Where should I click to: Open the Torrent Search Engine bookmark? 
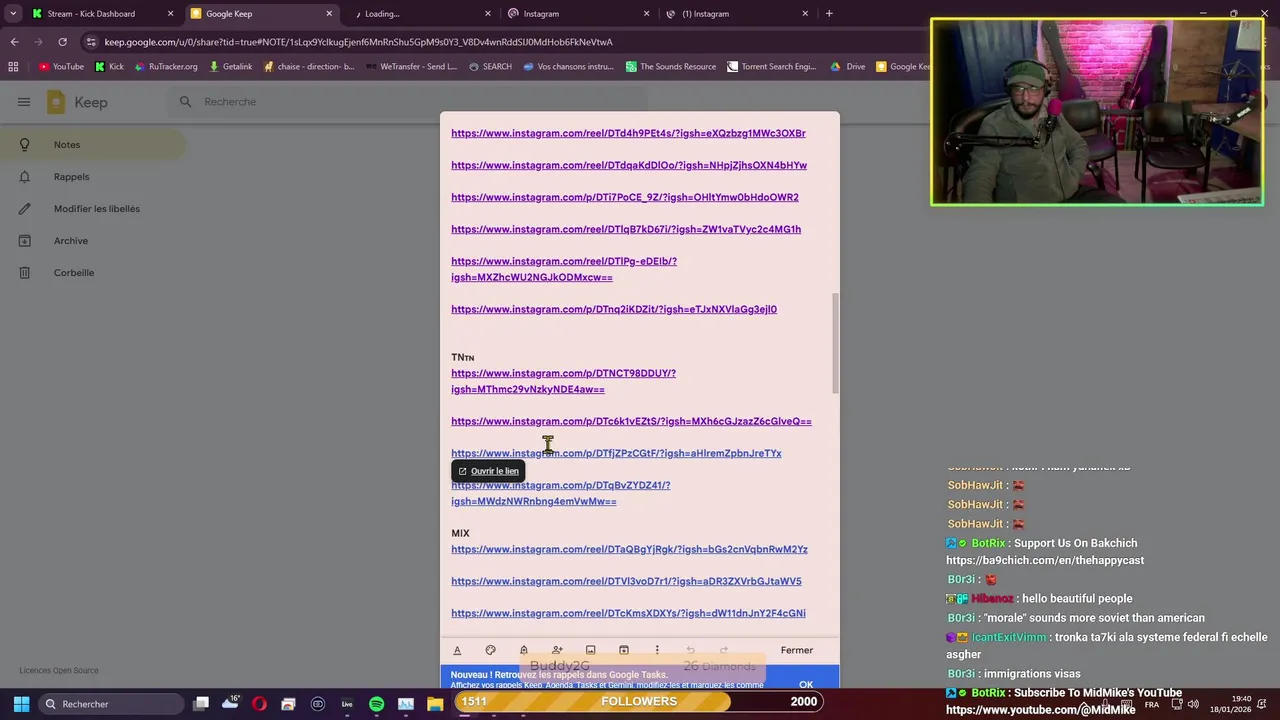coord(772,67)
